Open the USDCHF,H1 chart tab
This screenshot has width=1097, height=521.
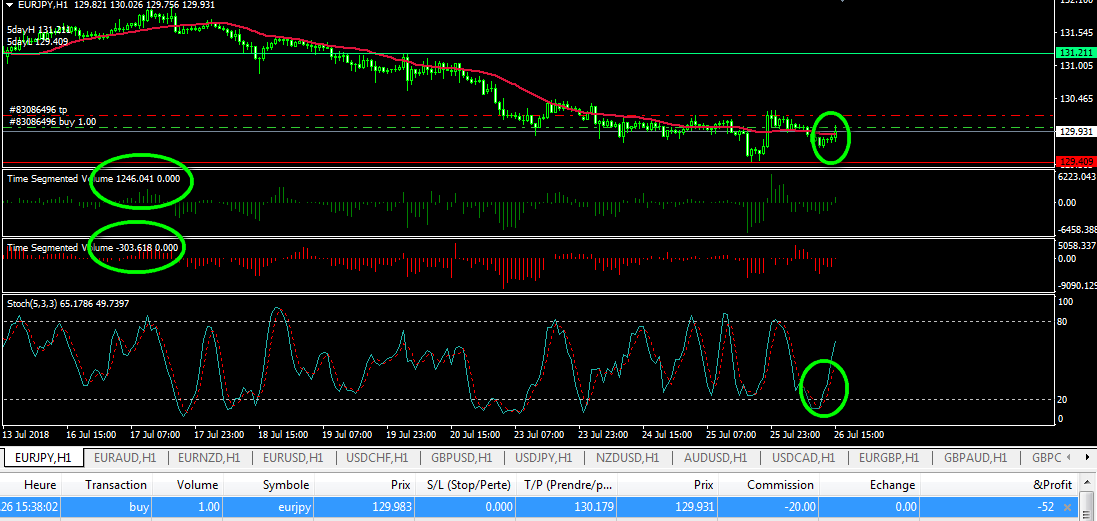point(376,457)
